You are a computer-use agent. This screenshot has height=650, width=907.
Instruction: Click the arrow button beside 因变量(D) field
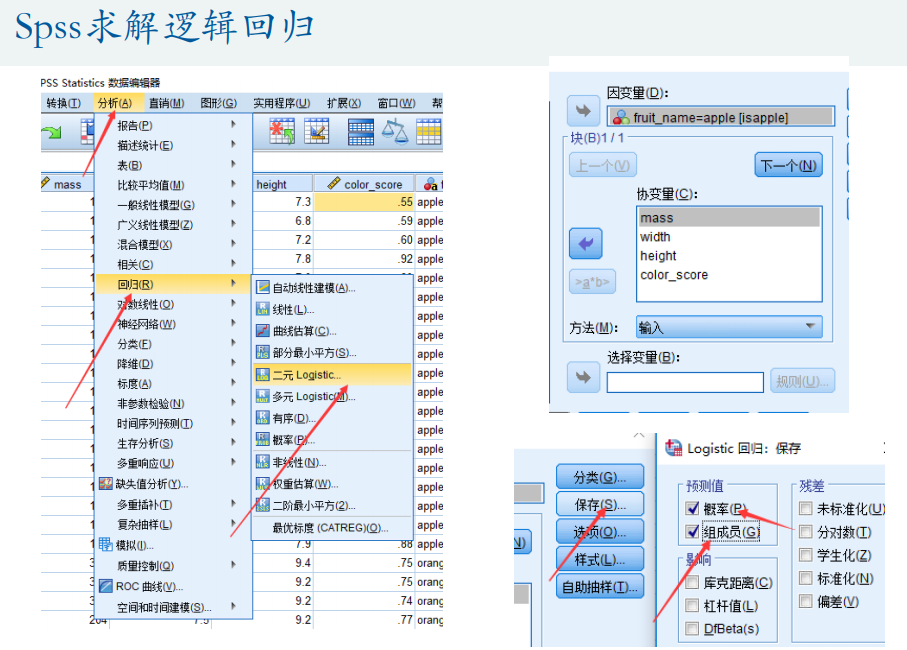[584, 110]
